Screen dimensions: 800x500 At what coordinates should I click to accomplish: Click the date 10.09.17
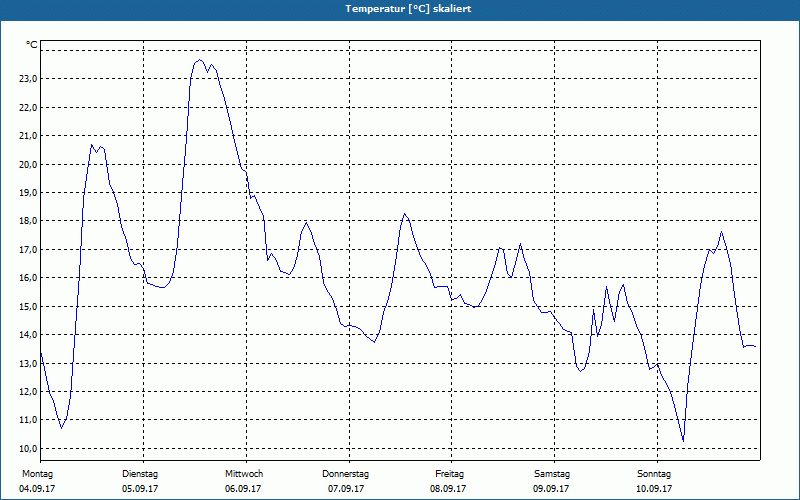pos(654,489)
